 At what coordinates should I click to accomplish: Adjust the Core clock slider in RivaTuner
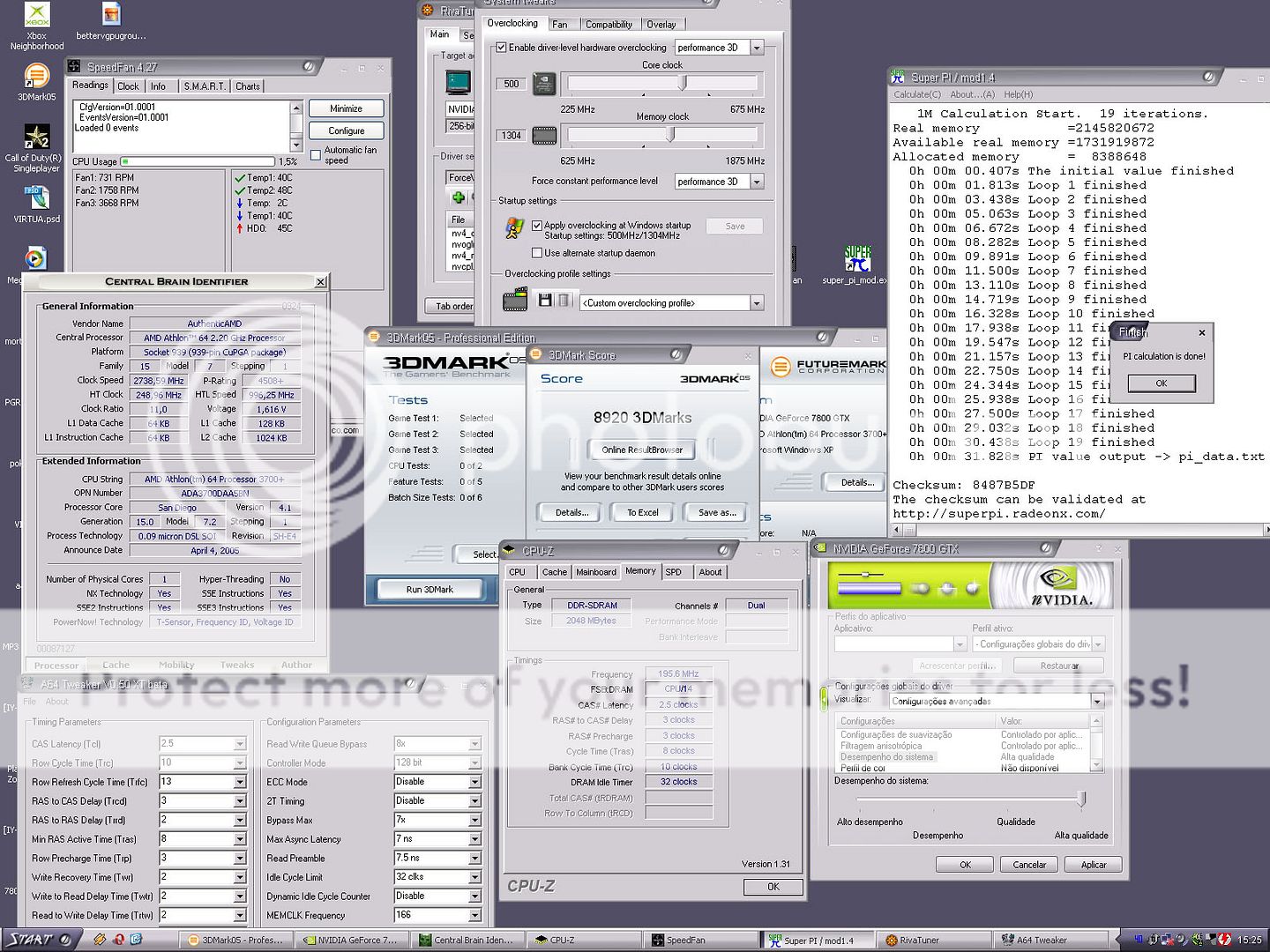point(683,82)
